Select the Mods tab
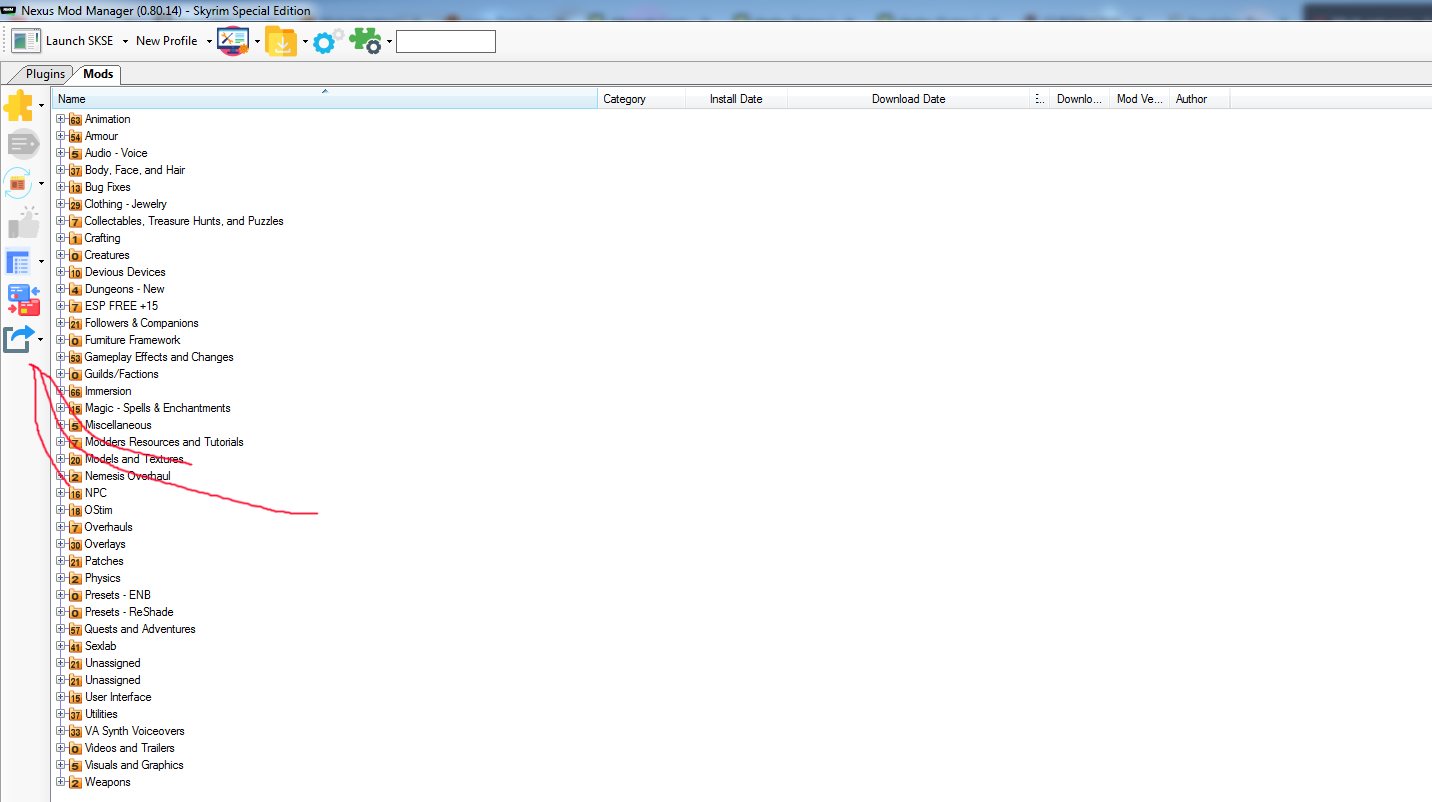1432x802 pixels. 98,74
